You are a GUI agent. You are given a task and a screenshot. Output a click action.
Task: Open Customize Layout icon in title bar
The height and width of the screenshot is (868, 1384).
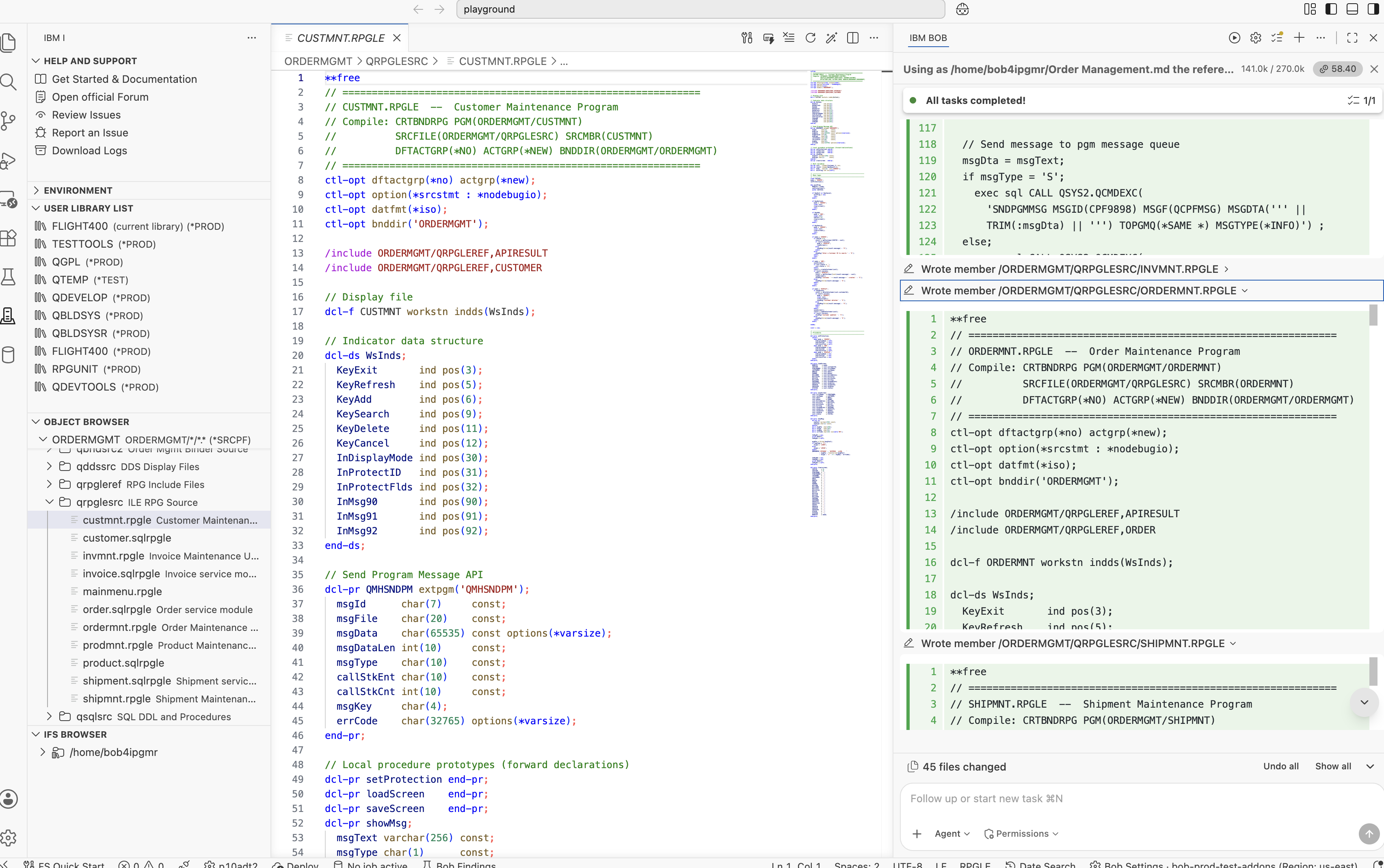coord(1310,9)
